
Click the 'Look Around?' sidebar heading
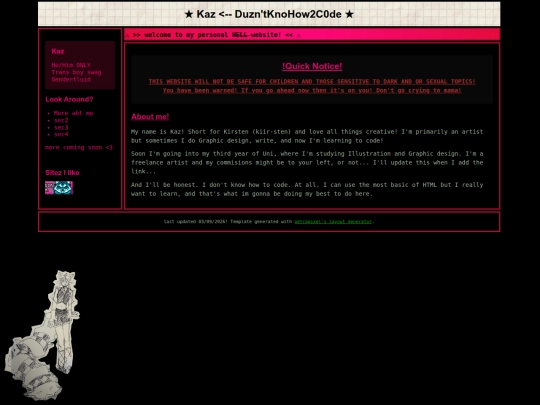69,100
